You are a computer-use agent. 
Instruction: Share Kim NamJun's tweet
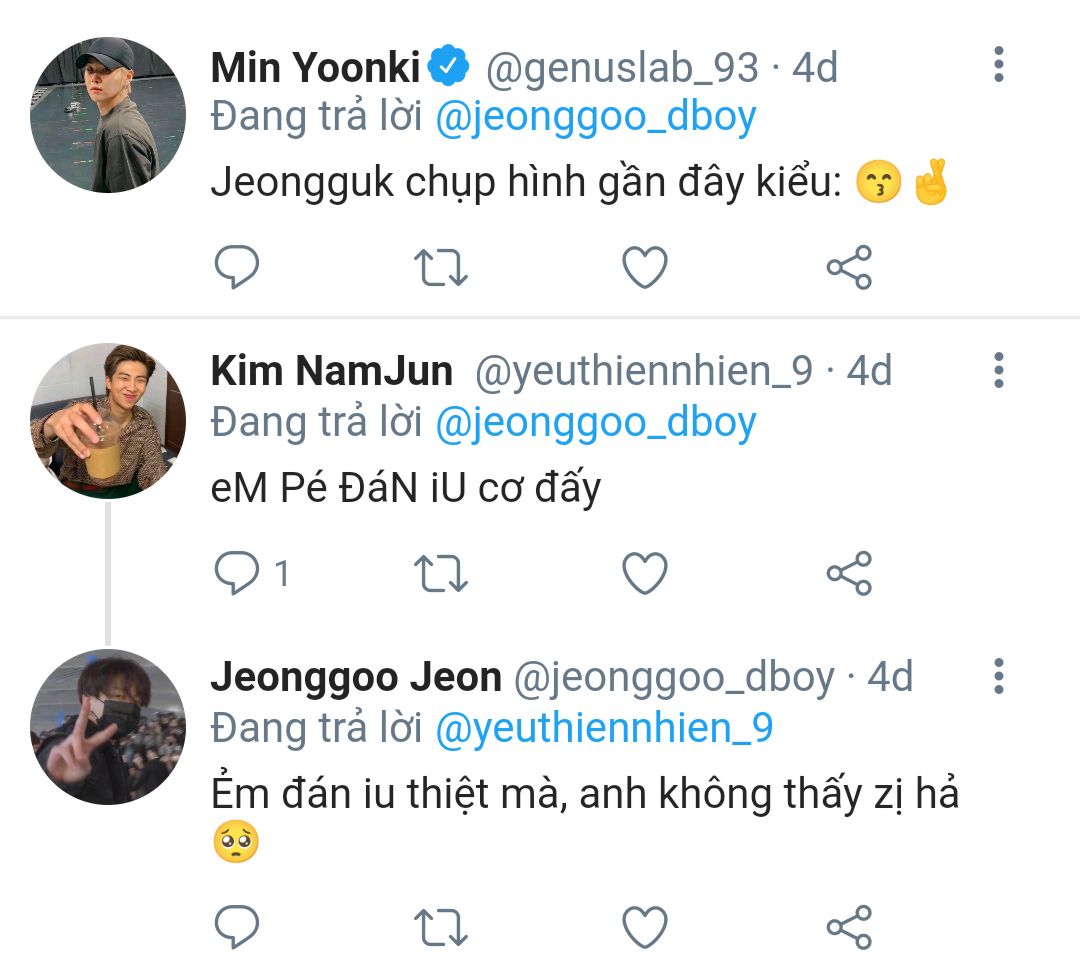click(849, 573)
